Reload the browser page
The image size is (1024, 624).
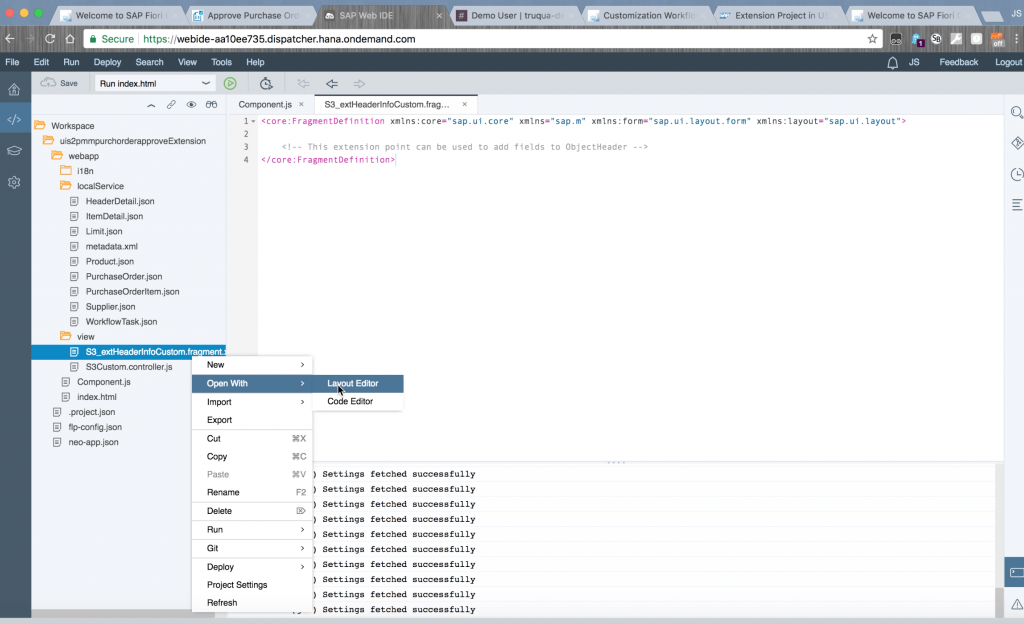(x=50, y=39)
